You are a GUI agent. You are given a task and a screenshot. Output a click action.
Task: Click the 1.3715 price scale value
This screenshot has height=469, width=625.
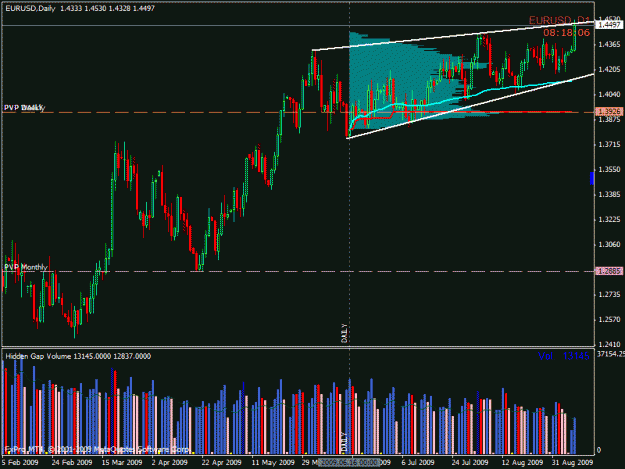(x=609, y=144)
